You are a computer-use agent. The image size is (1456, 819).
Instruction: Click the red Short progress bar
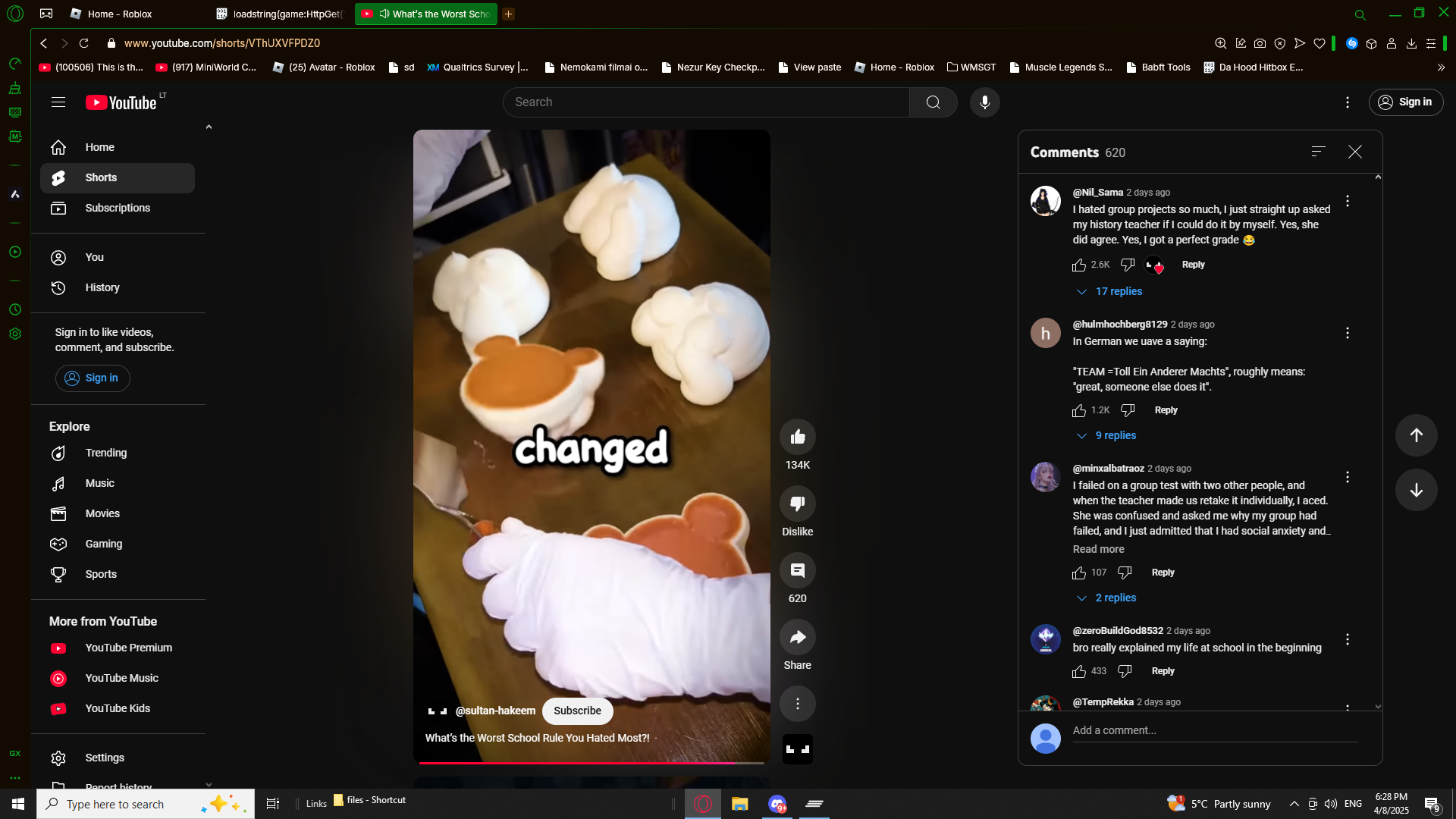pos(576,762)
